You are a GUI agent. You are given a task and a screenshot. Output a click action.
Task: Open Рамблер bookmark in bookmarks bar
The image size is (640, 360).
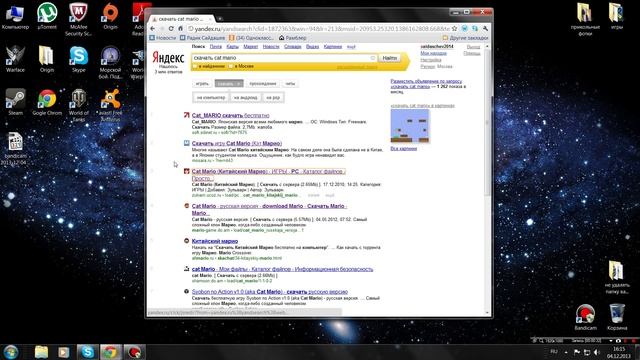click(292, 38)
